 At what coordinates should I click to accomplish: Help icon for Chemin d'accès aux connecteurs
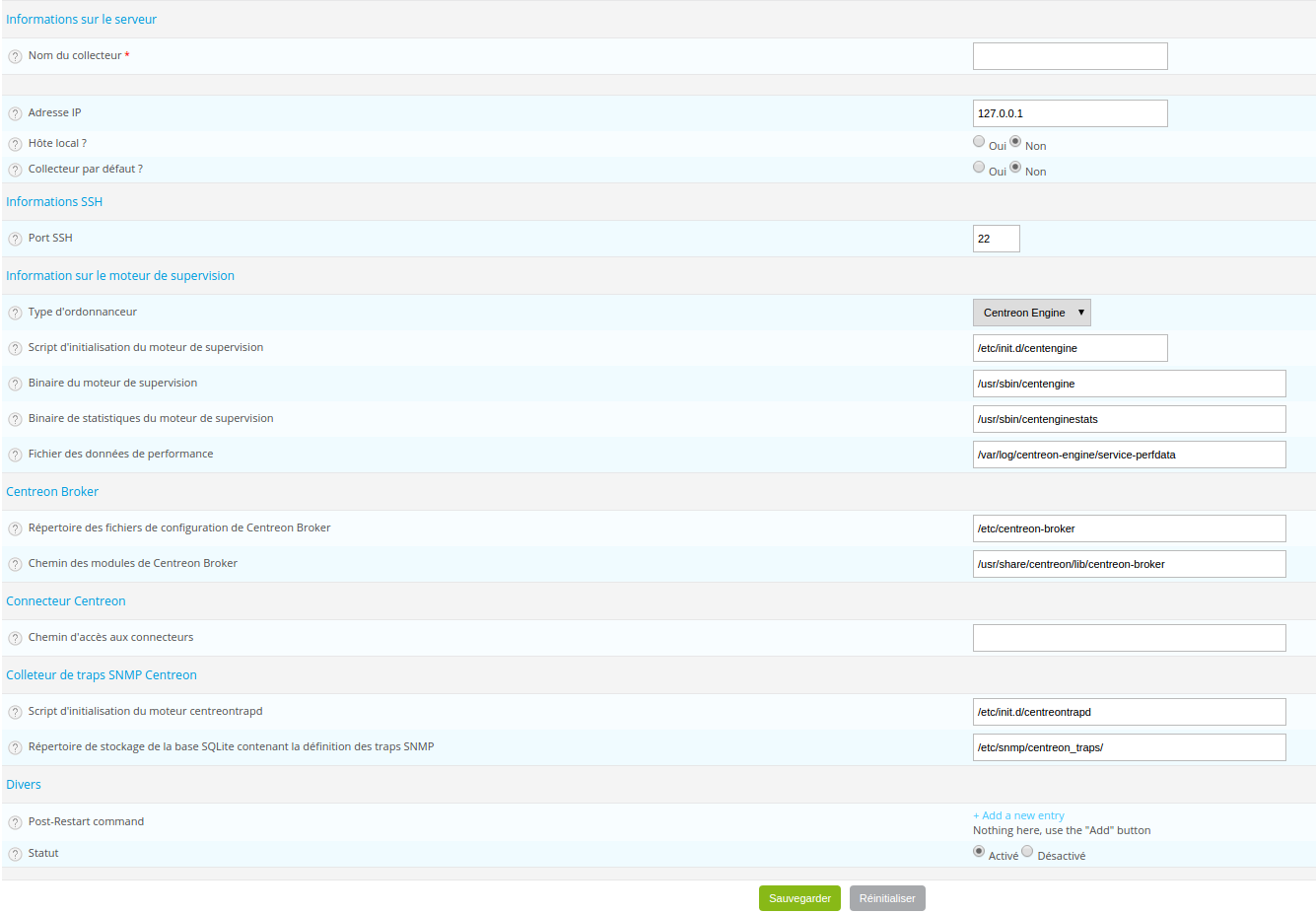coord(15,638)
